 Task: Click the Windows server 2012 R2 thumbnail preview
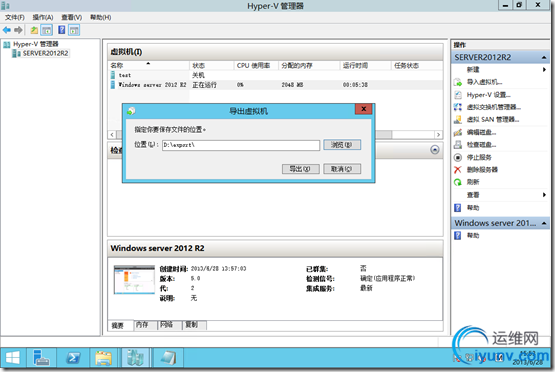[x=134, y=280]
